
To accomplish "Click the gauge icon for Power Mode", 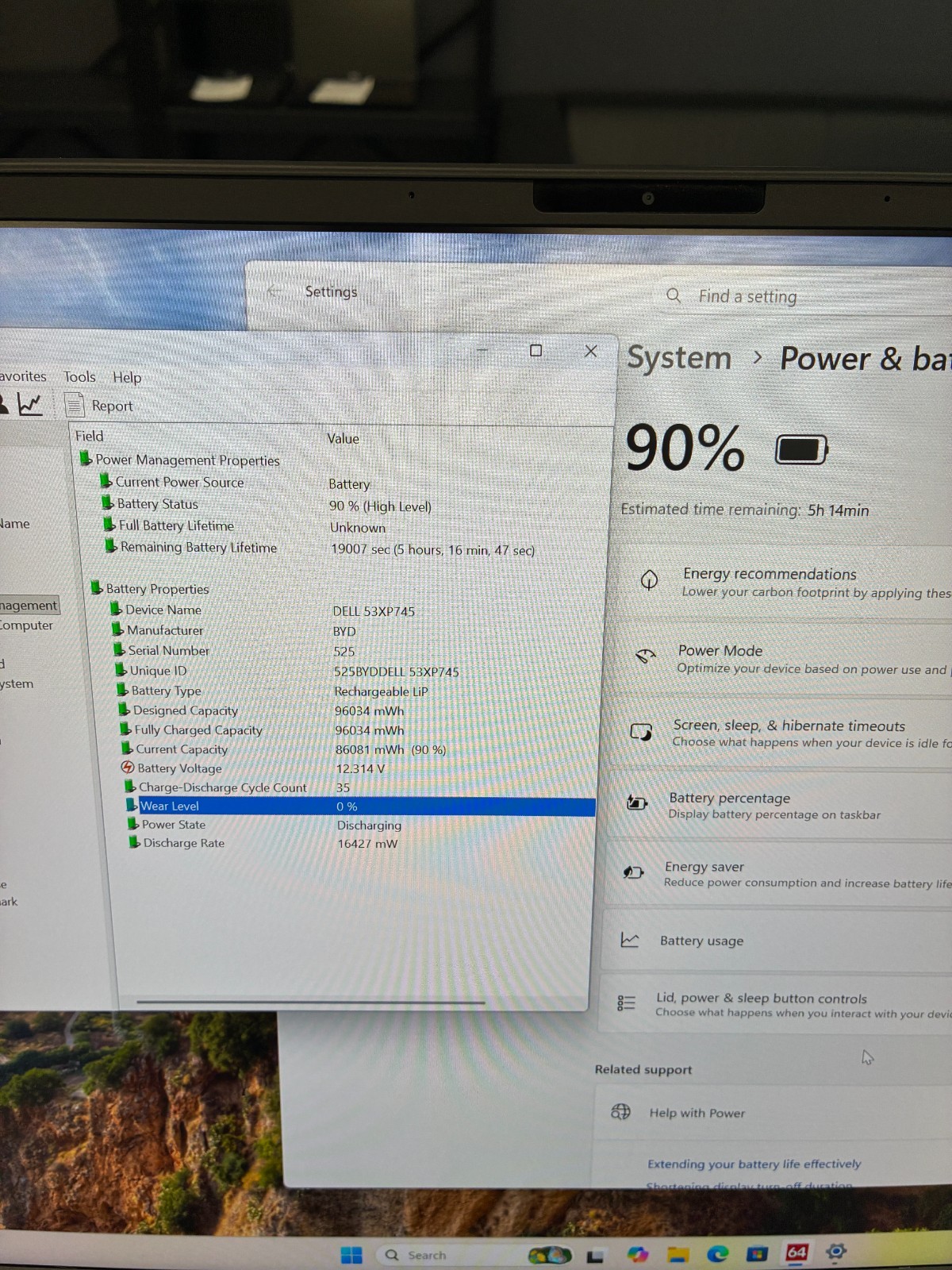I will point(645,656).
